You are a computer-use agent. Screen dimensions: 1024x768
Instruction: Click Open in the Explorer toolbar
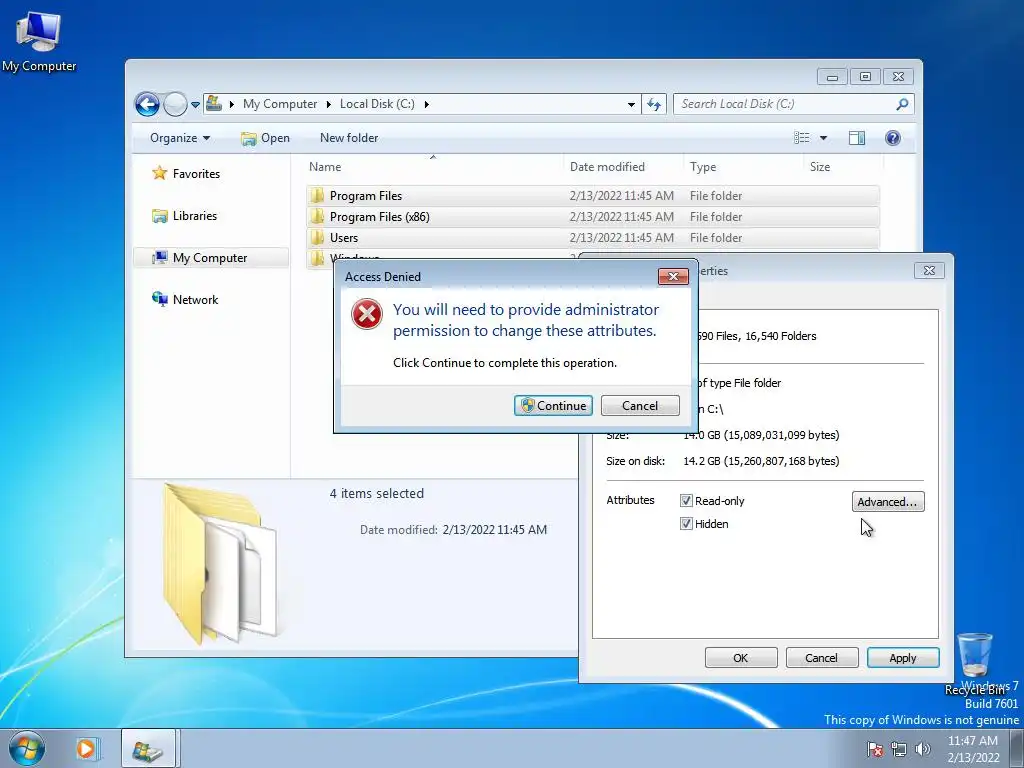tap(265, 138)
